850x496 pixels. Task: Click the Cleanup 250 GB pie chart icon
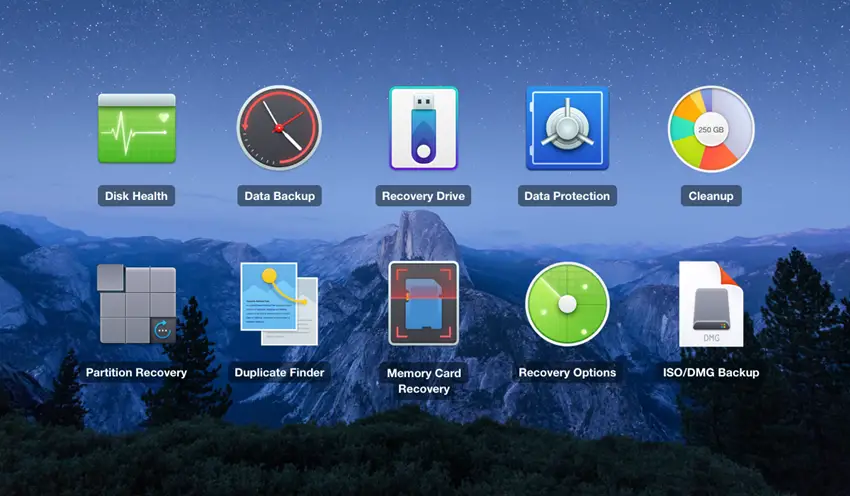tap(711, 129)
